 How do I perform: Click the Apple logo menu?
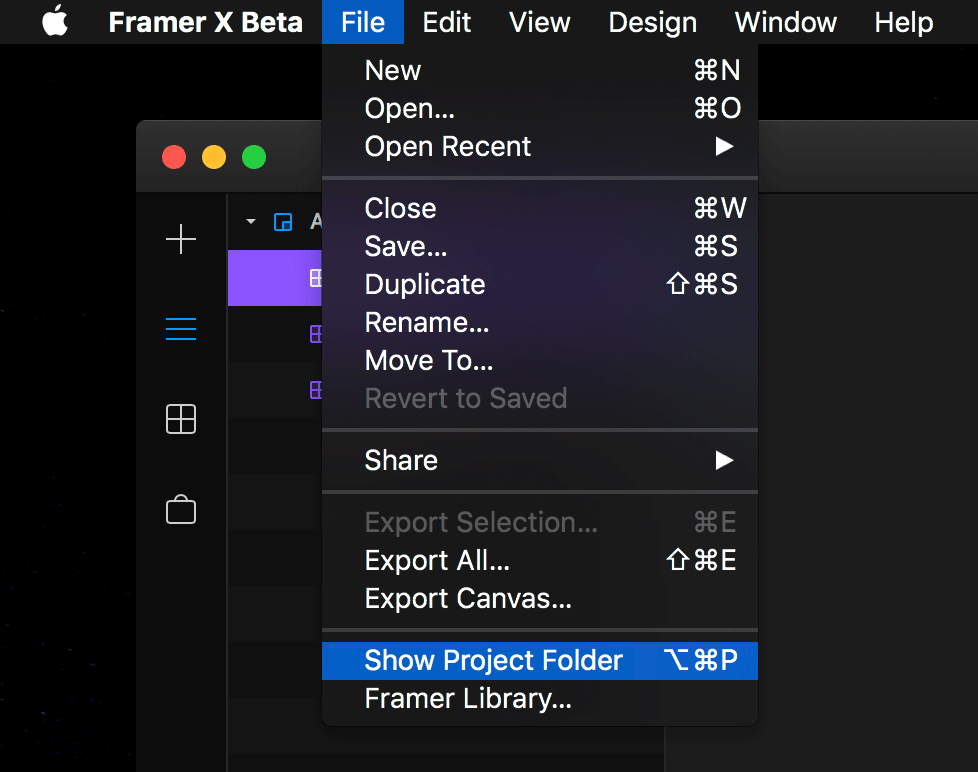click(x=55, y=21)
